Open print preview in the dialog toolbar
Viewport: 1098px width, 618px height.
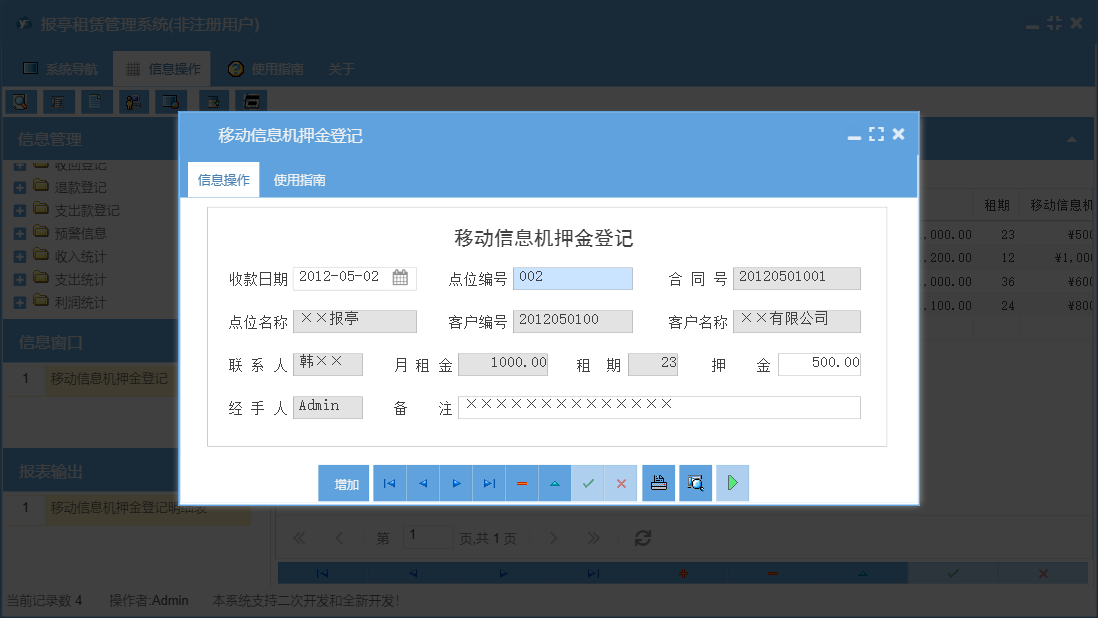pos(695,483)
